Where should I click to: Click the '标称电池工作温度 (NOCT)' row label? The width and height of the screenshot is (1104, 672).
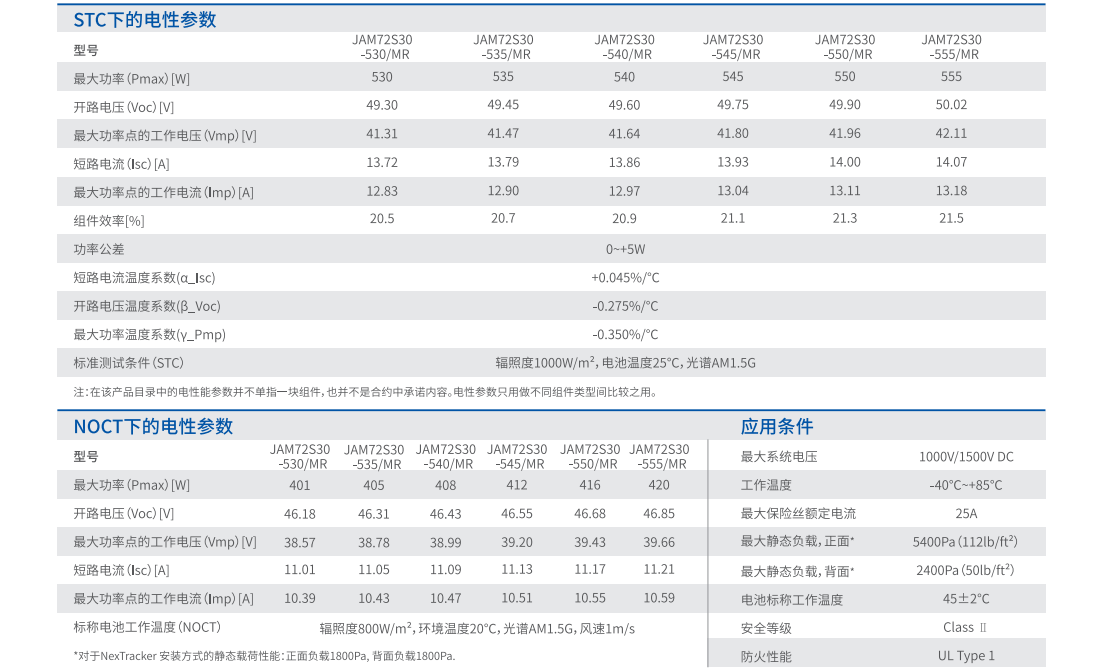(x=147, y=628)
